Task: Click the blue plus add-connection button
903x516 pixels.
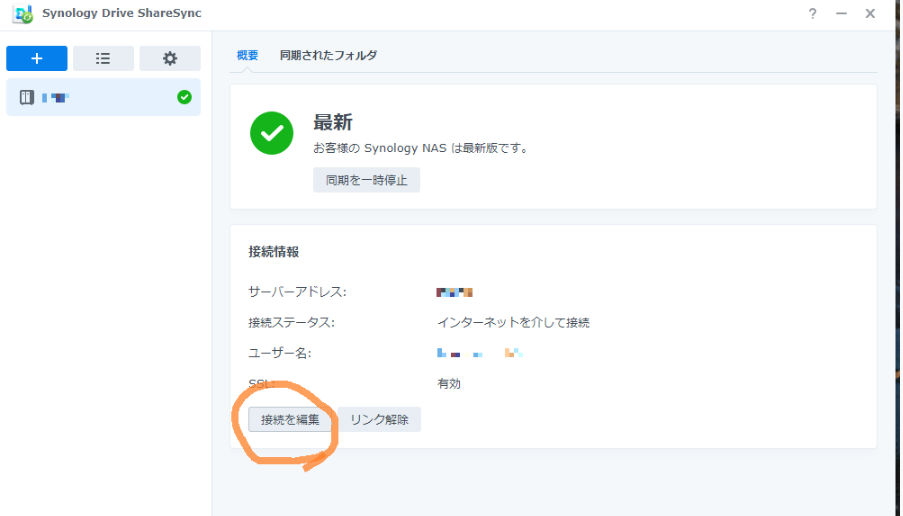Action: (x=37, y=58)
